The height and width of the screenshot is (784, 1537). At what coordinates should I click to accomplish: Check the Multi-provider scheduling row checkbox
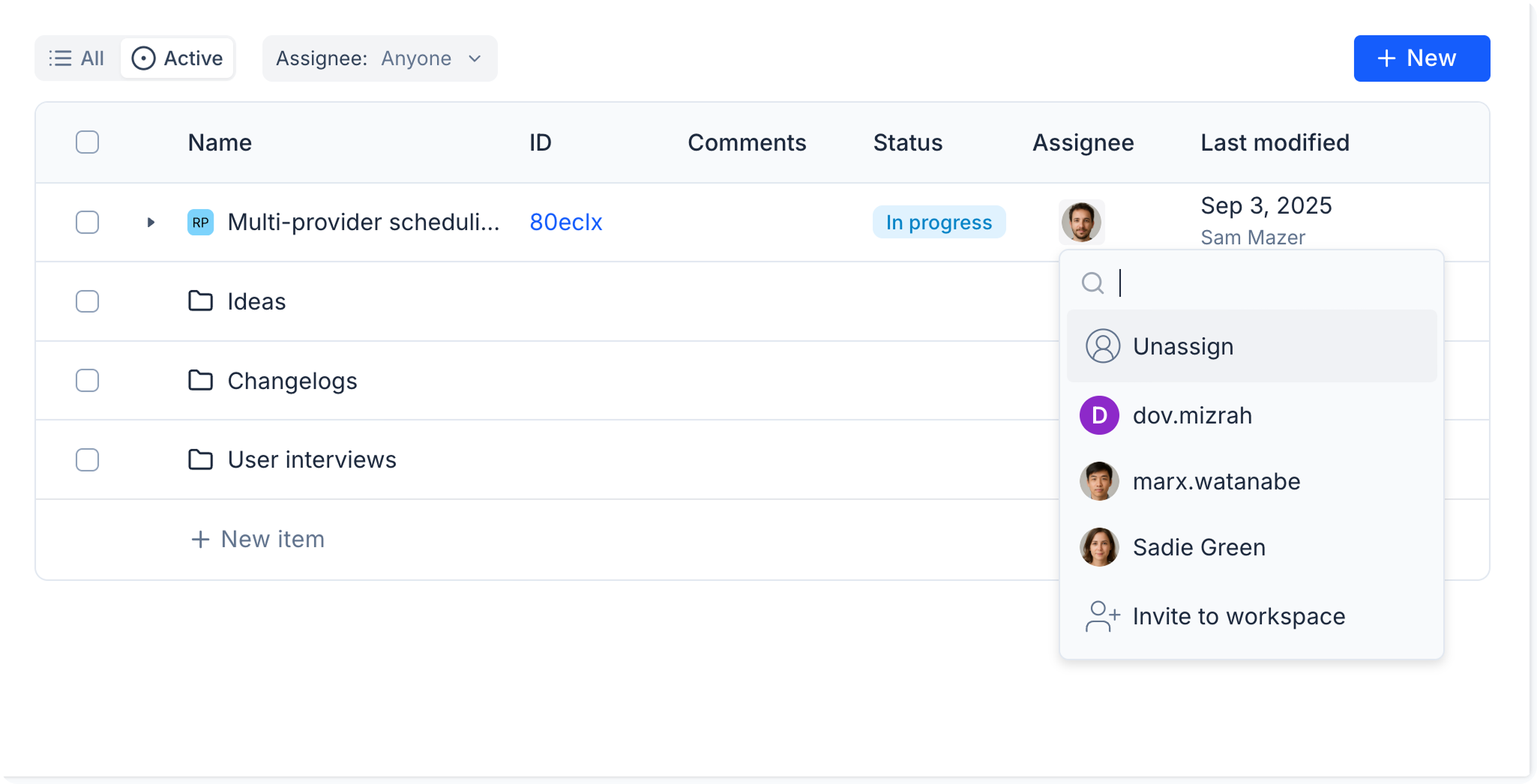(x=88, y=223)
